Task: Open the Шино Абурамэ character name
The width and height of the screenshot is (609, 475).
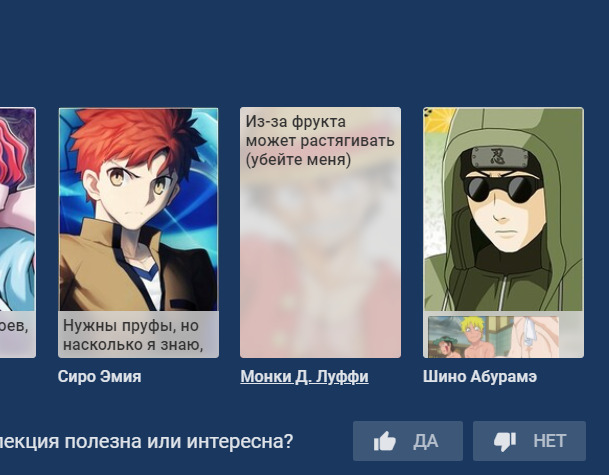Action: click(480, 376)
